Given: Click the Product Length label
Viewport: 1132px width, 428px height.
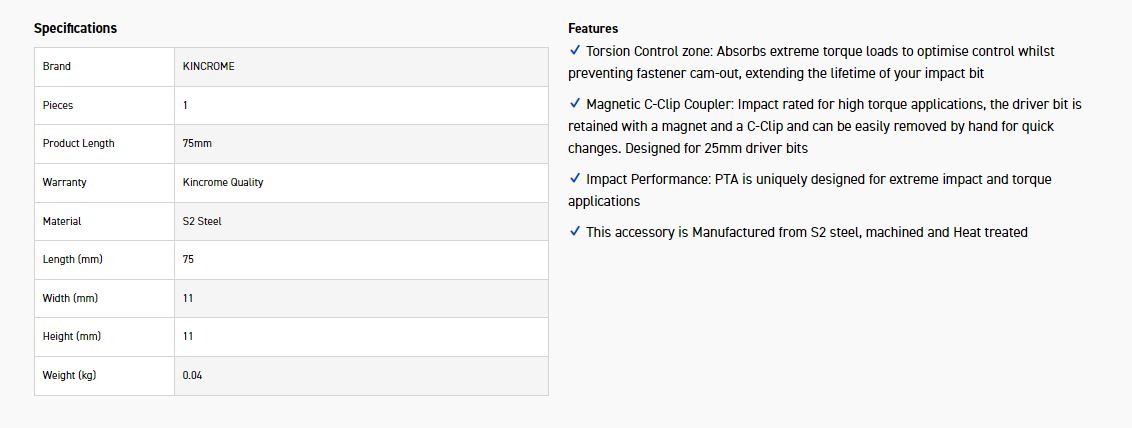Looking at the screenshot, I should point(78,143).
